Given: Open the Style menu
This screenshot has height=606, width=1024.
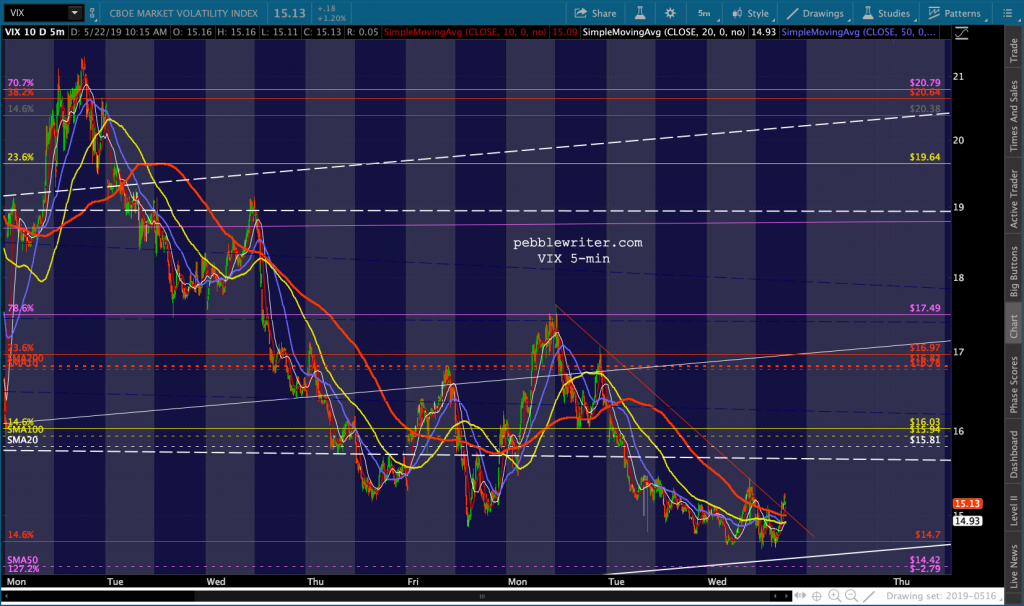Looking at the screenshot, I should point(751,13).
